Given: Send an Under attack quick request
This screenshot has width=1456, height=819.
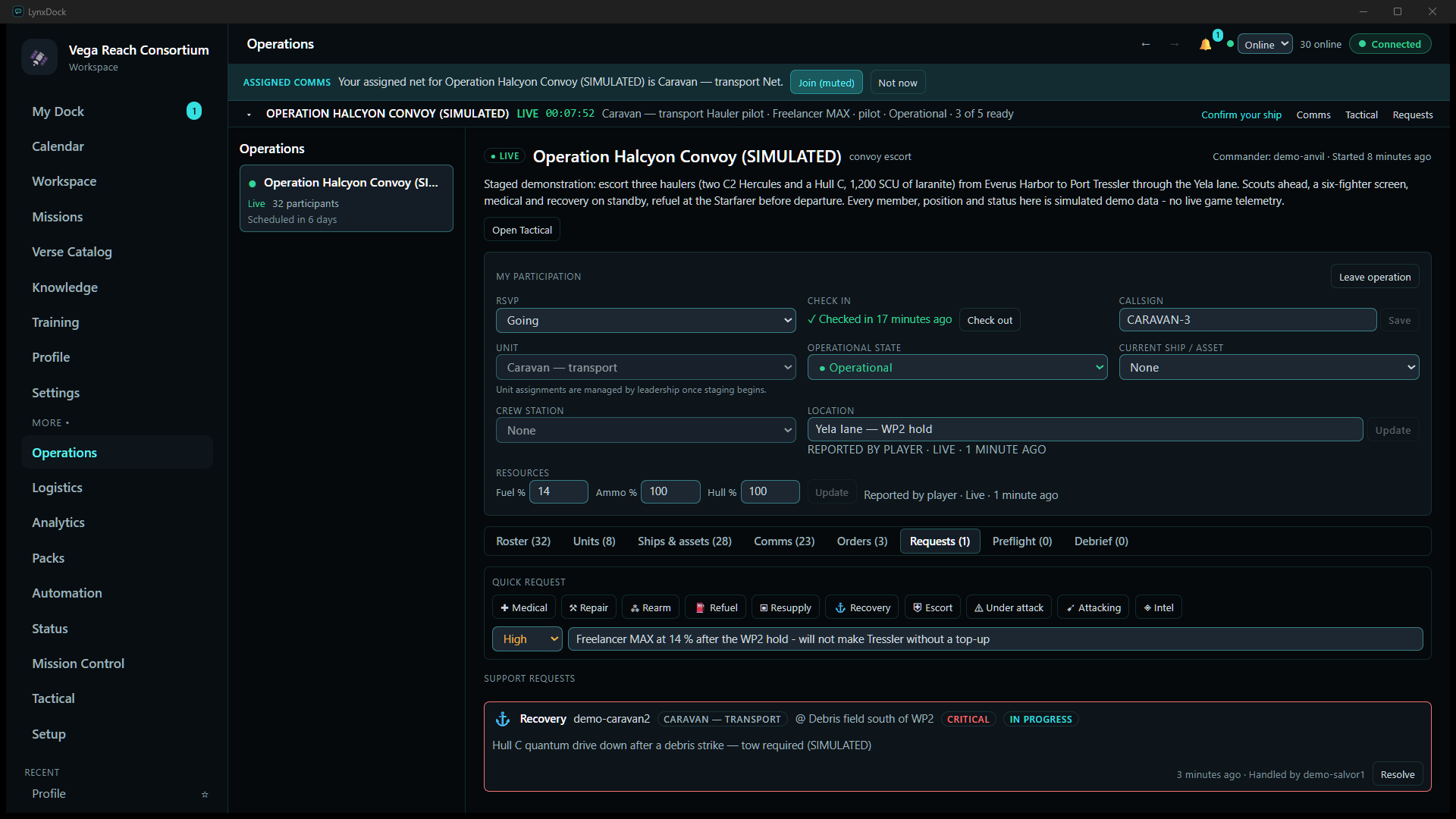Looking at the screenshot, I should 1009,607.
